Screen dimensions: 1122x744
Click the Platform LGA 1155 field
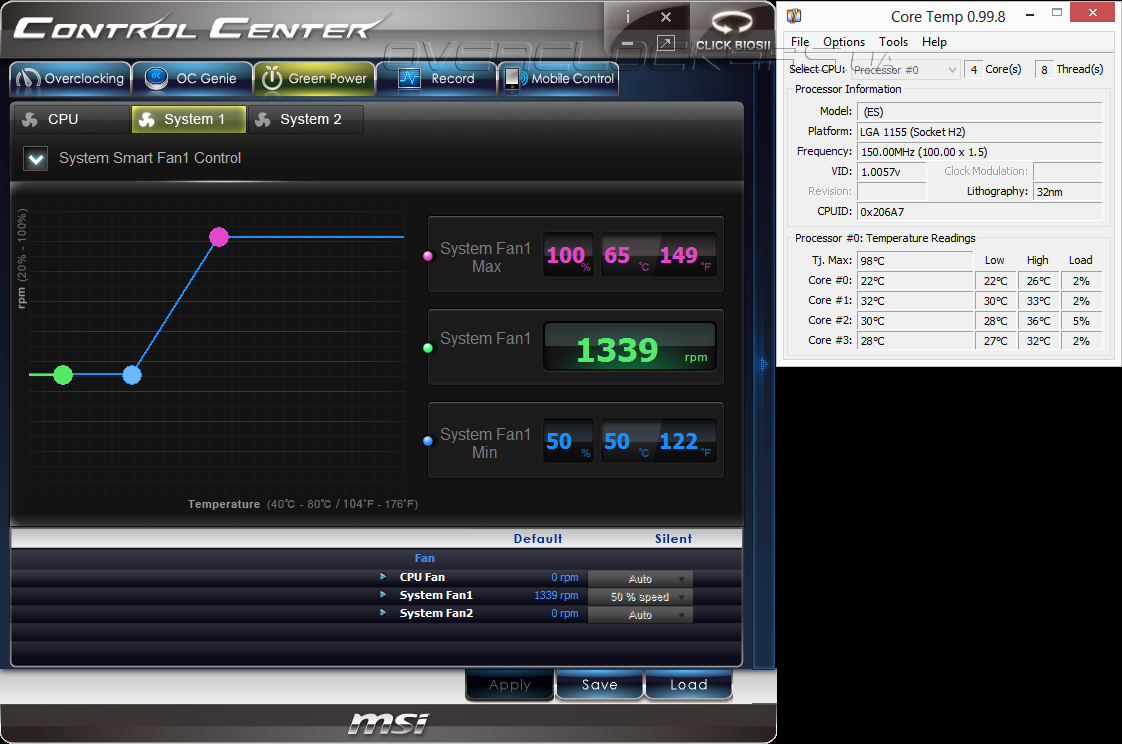(980, 132)
